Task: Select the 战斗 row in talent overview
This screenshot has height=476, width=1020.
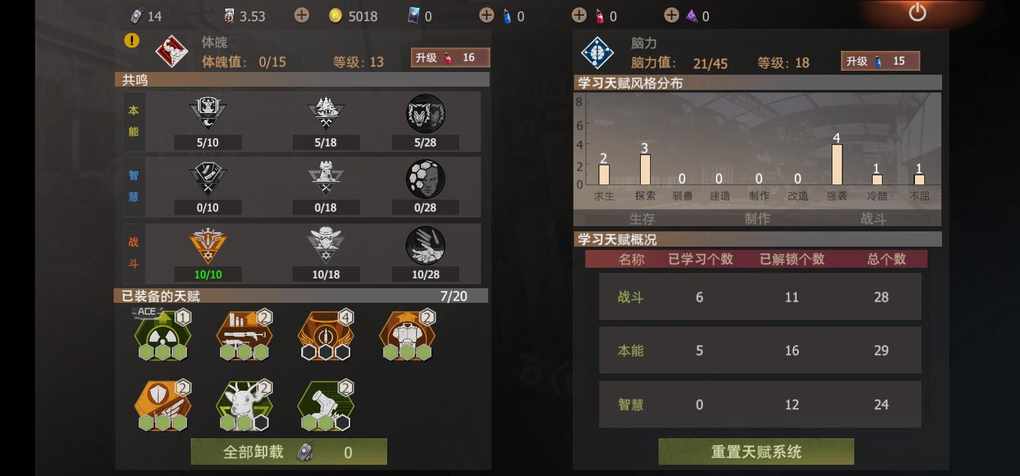Action: pyautogui.click(x=760, y=297)
